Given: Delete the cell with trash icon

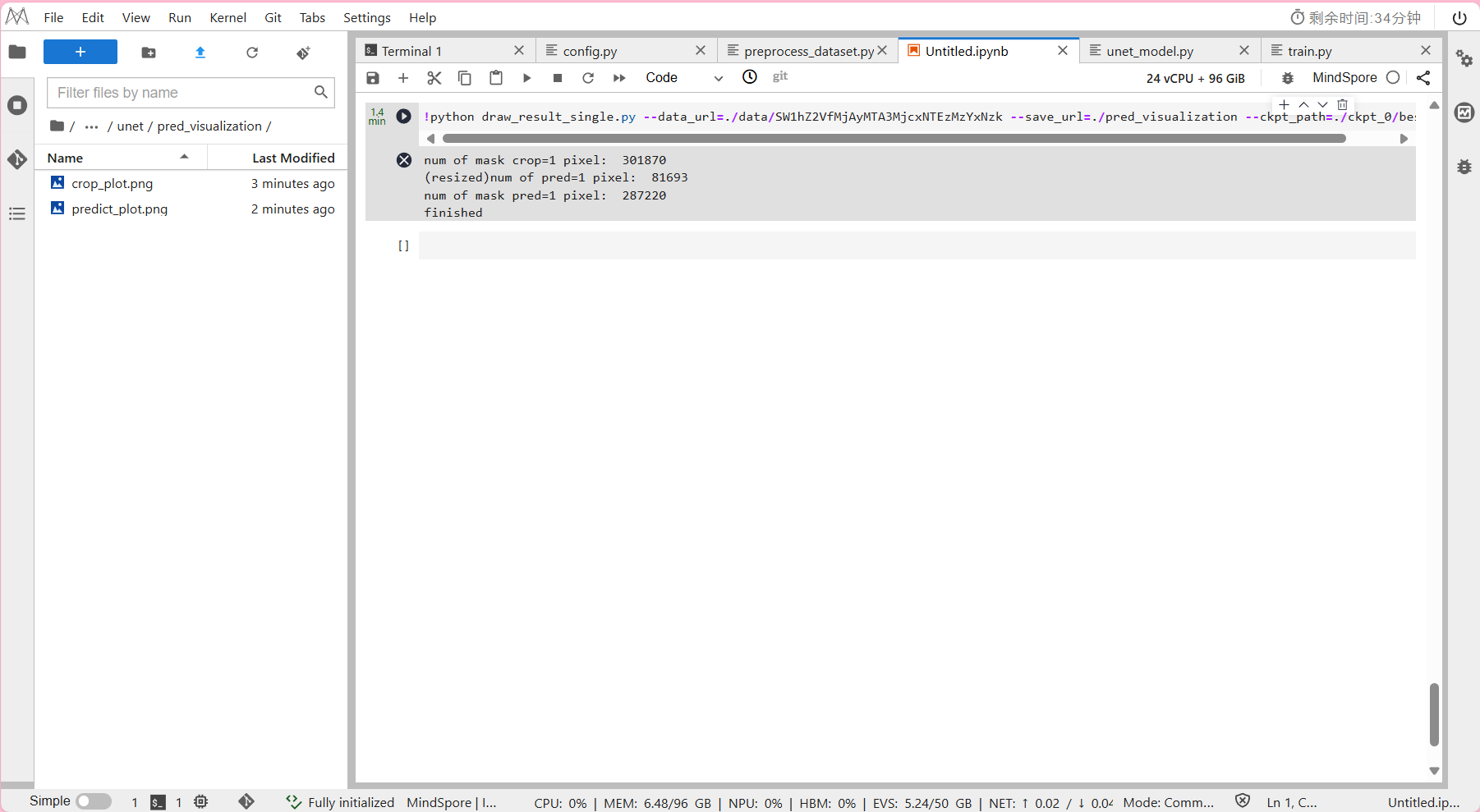Looking at the screenshot, I should [x=1343, y=105].
